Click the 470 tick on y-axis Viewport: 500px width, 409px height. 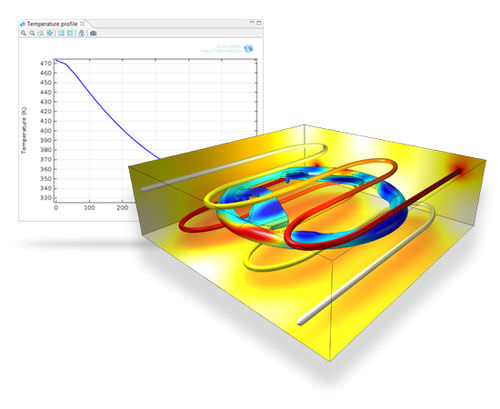point(46,63)
